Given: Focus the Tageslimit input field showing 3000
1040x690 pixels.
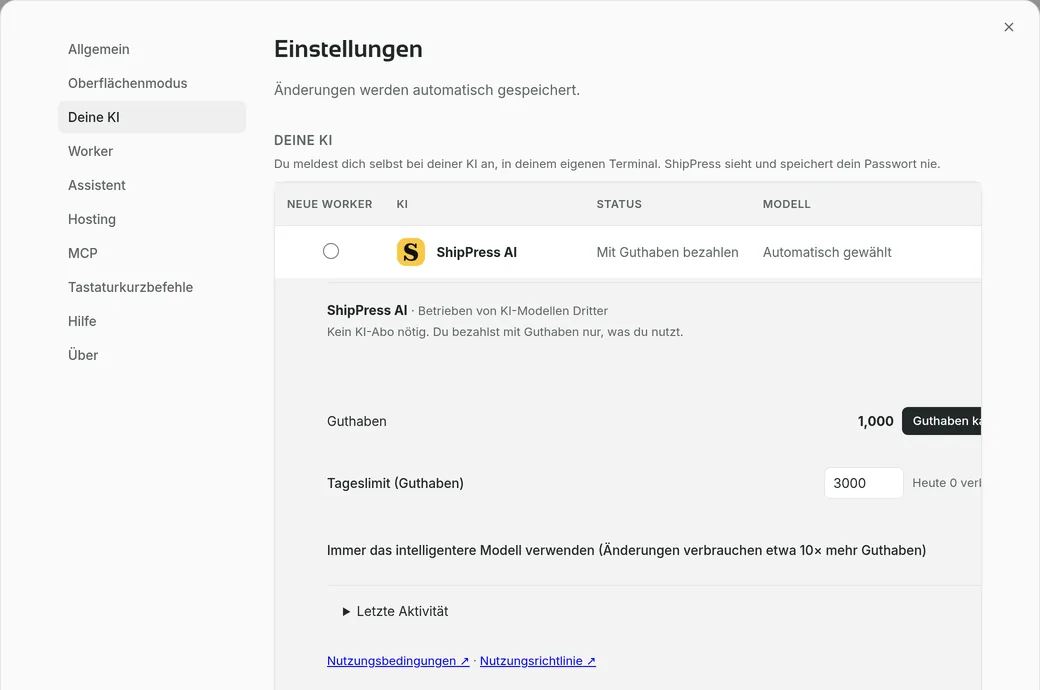Looking at the screenshot, I should coord(864,483).
